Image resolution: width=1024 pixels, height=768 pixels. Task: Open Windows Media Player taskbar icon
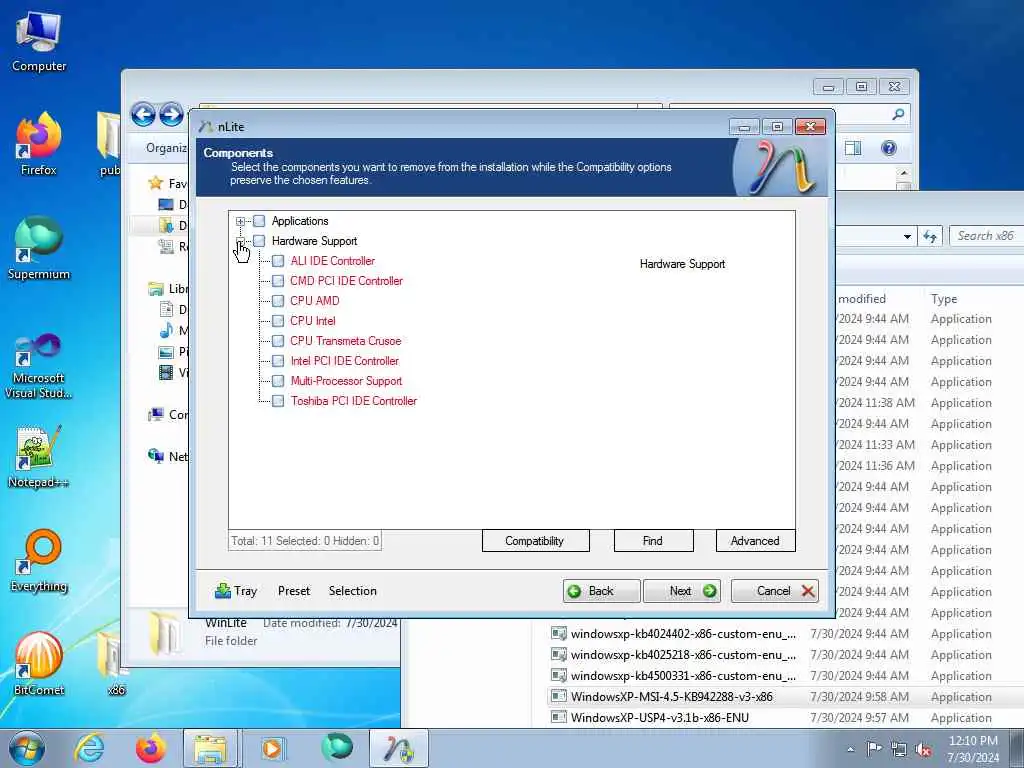coord(272,749)
